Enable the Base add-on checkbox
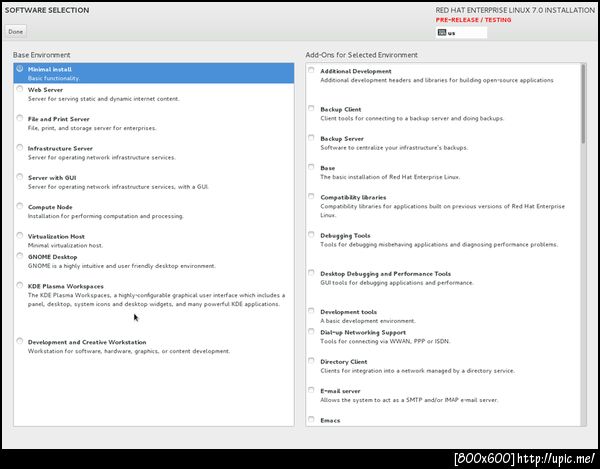 coord(311,167)
